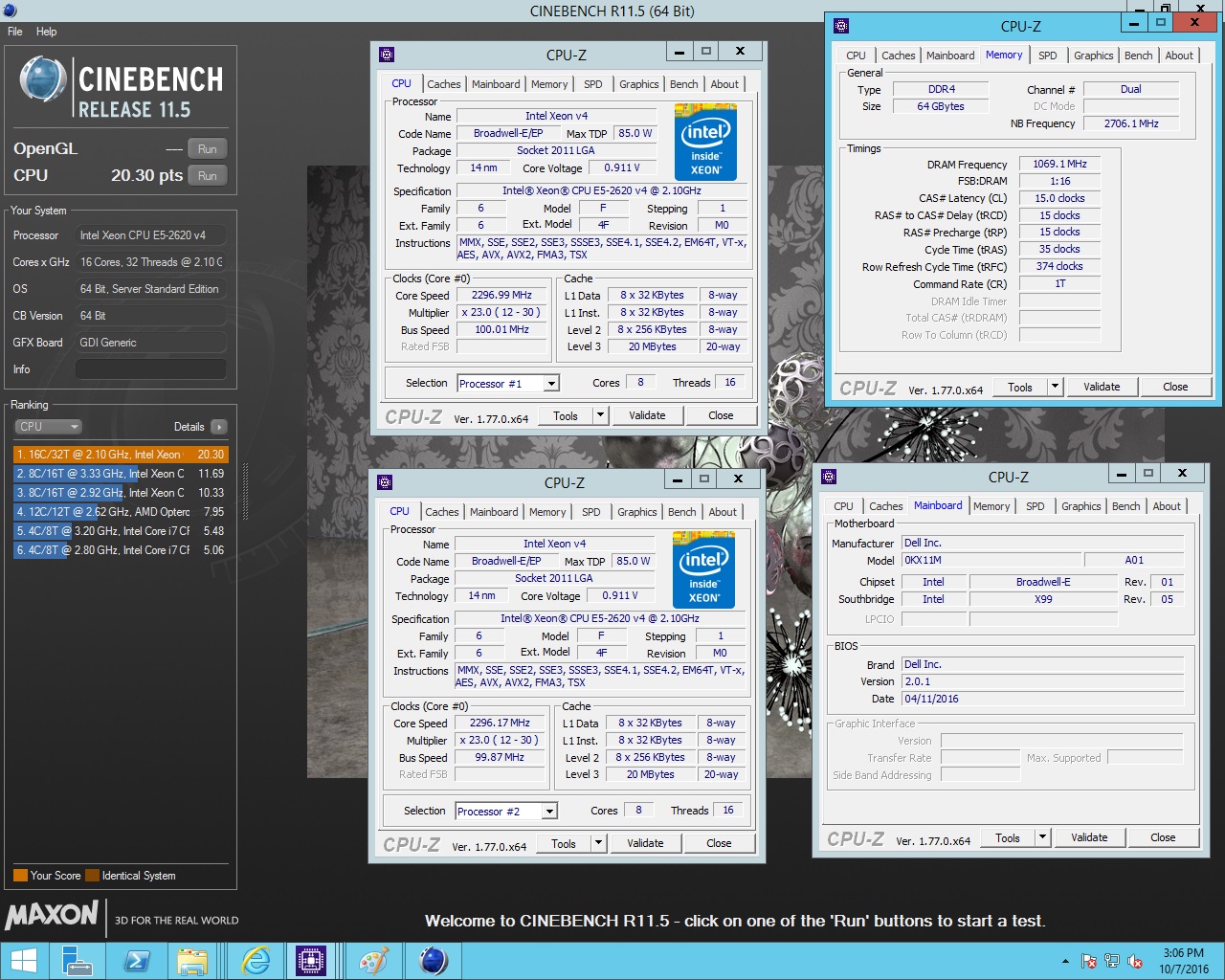This screenshot has width=1225, height=980.
Task: Click the network tray icon
Action: [x=1111, y=961]
